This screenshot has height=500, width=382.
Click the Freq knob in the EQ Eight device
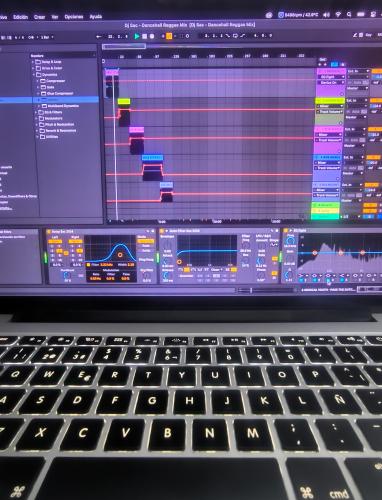[x=290, y=240]
